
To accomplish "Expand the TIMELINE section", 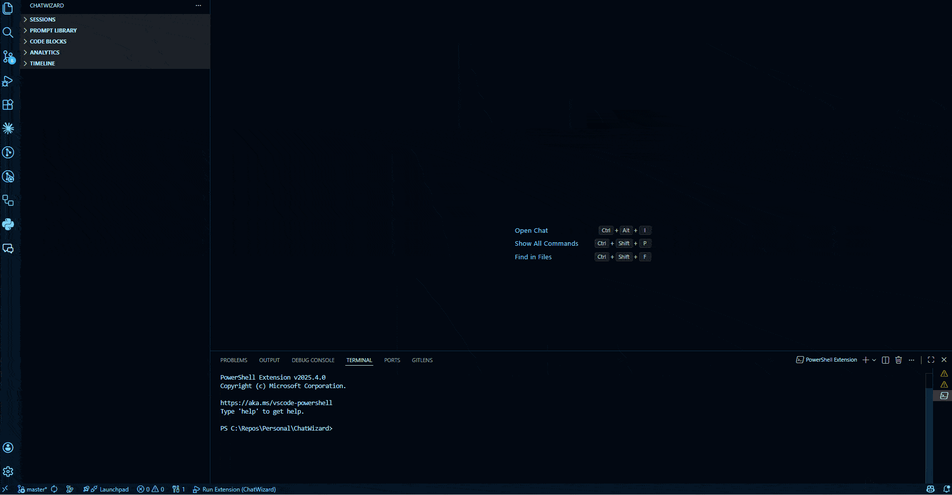I will click(x=115, y=63).
